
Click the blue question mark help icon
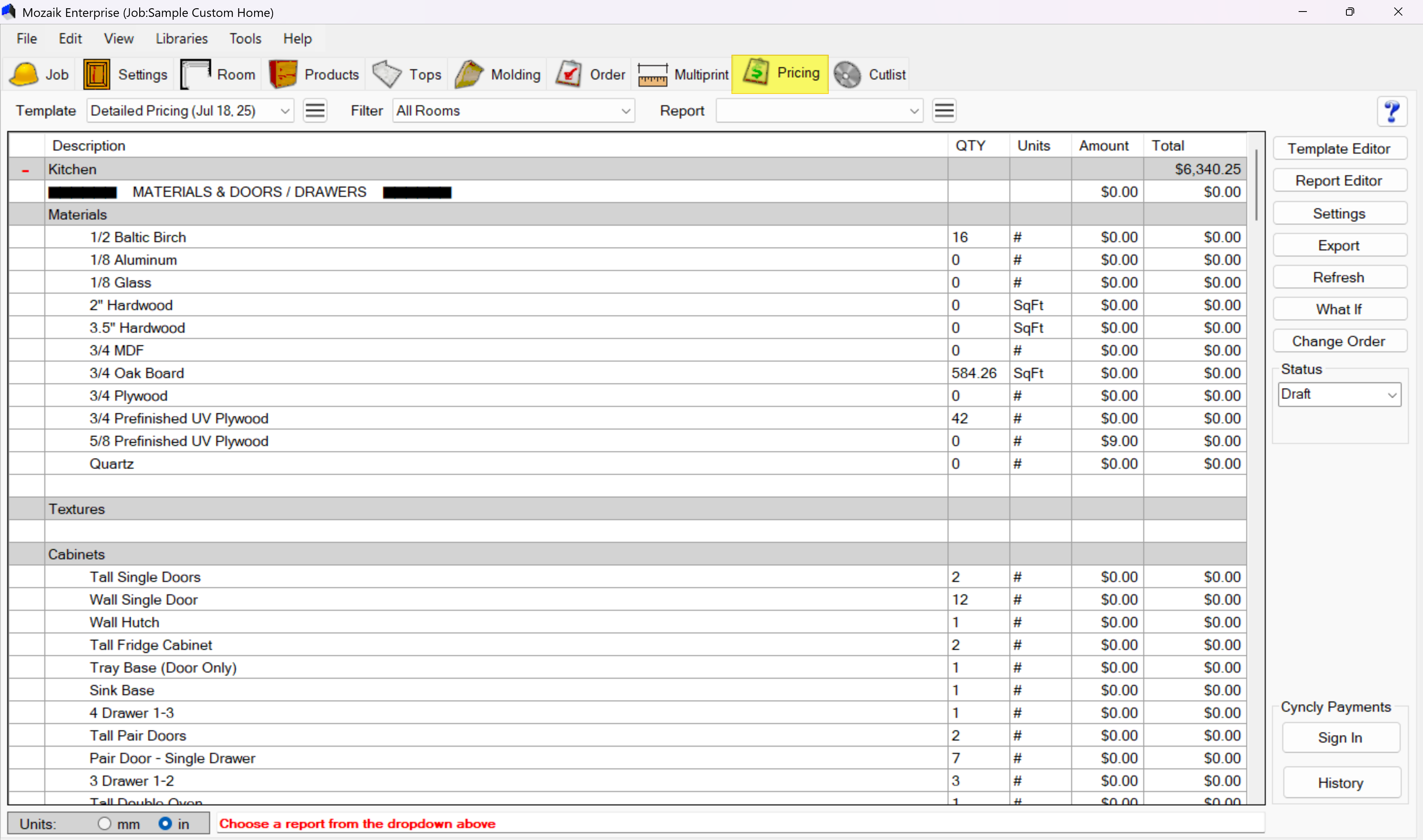pyautogui.click(x=1392, y=111)
